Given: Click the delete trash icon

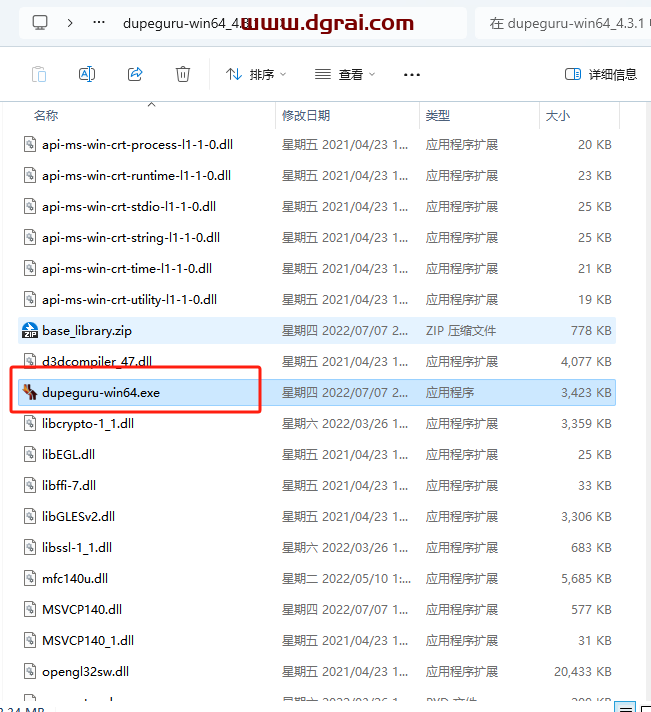Looking at the screenshot, I should 182,74.
